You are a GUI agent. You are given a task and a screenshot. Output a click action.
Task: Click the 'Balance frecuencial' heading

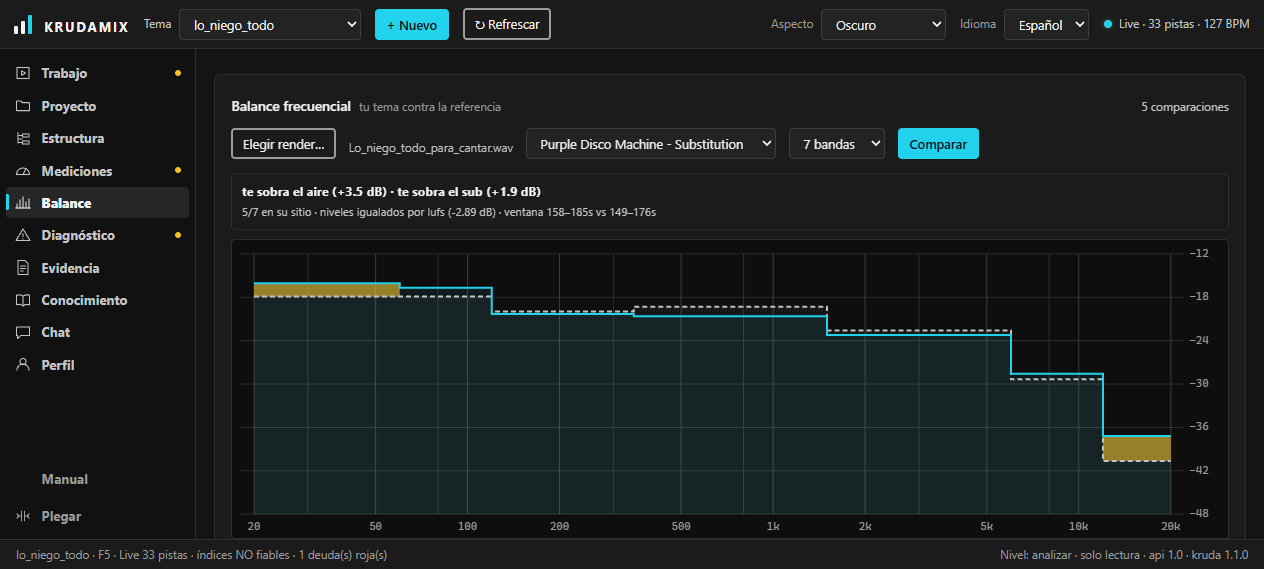[291, 106]
